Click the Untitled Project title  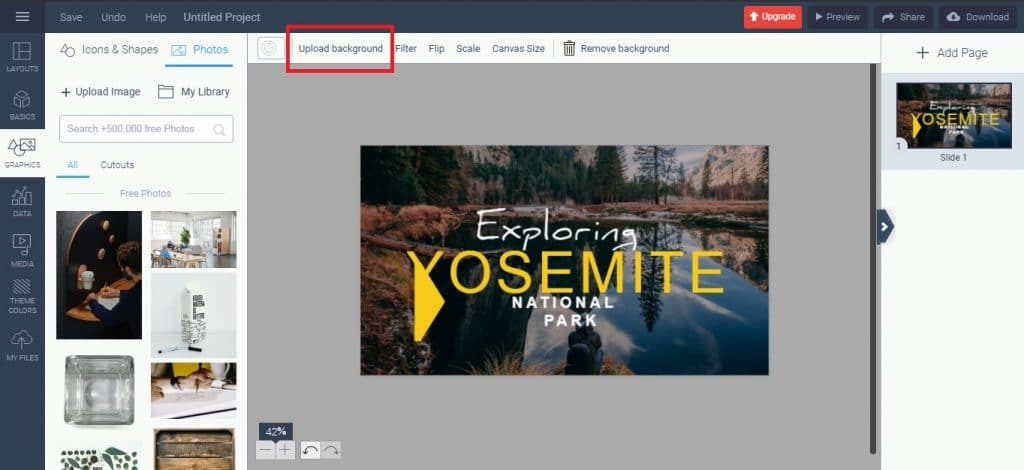coord(222,17)
